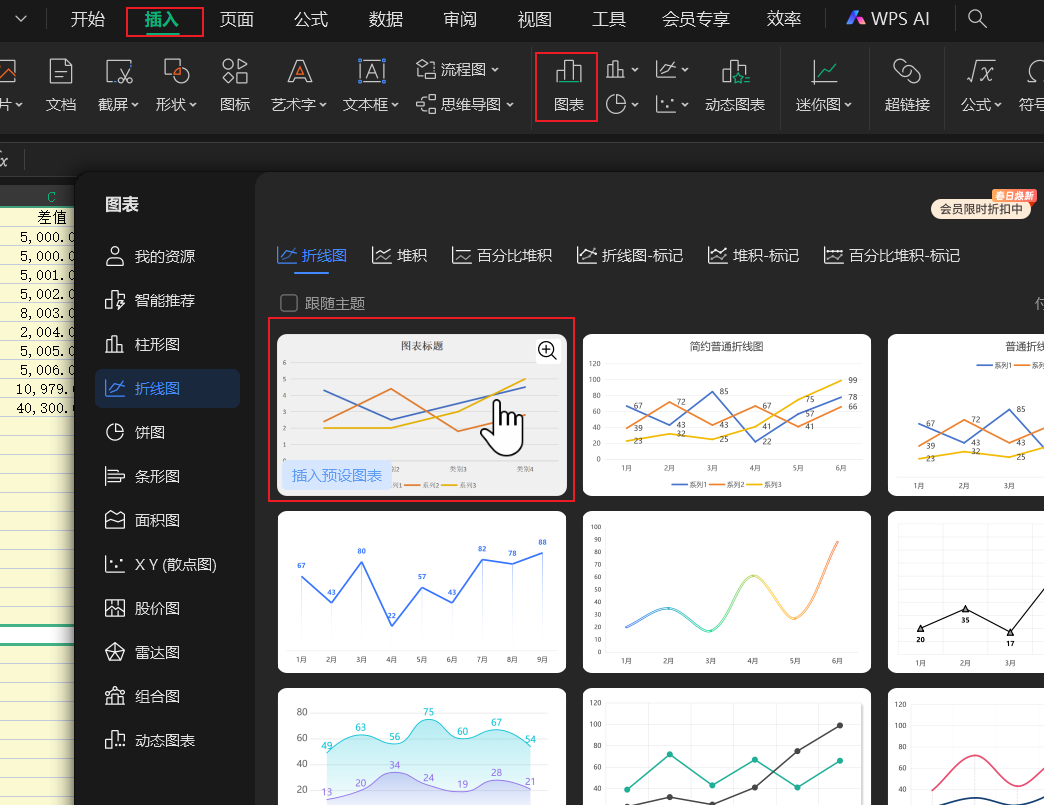This screenshot has width=1044, height=805.
Task: Choose 面积图 chart category
Action: [x=168, y=520]
